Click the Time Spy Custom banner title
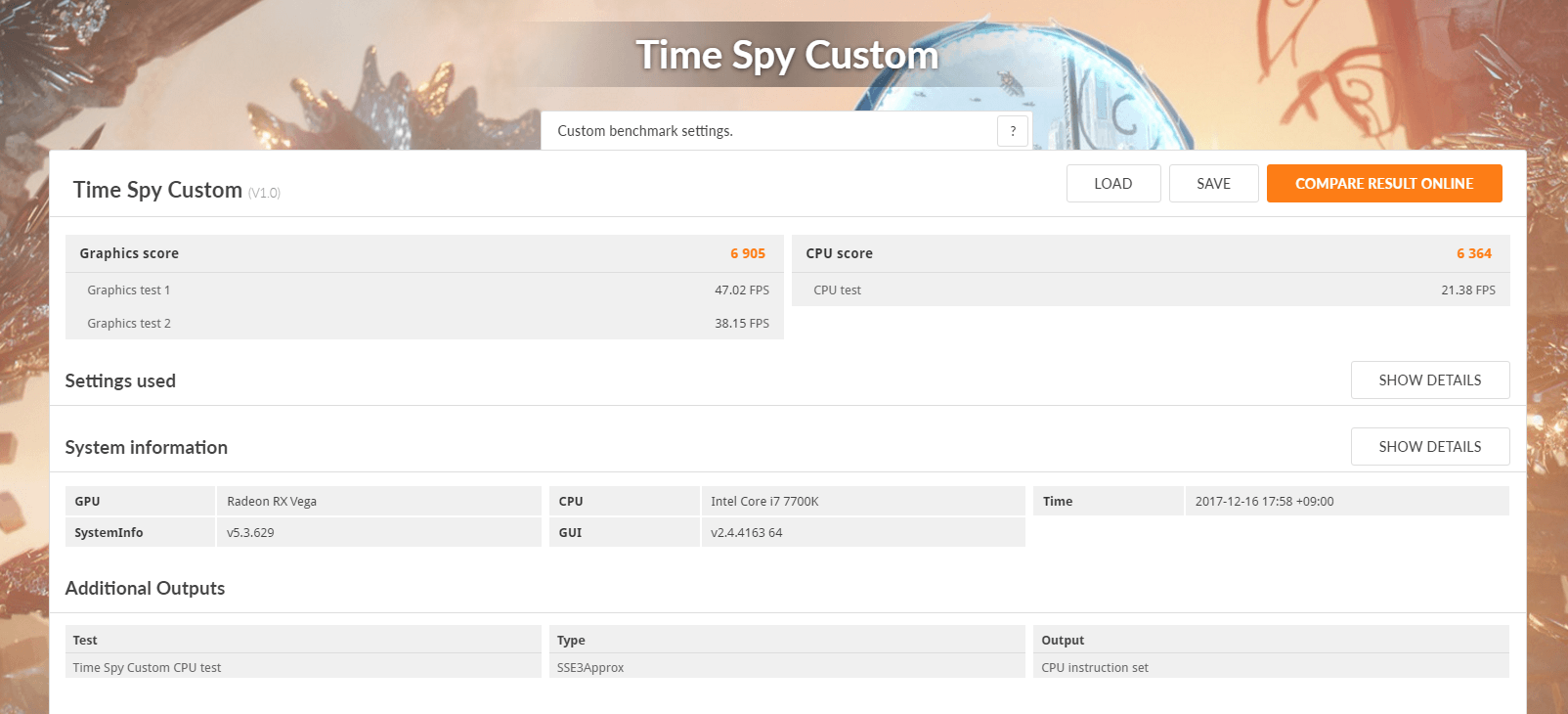 [x=787, y=56]
